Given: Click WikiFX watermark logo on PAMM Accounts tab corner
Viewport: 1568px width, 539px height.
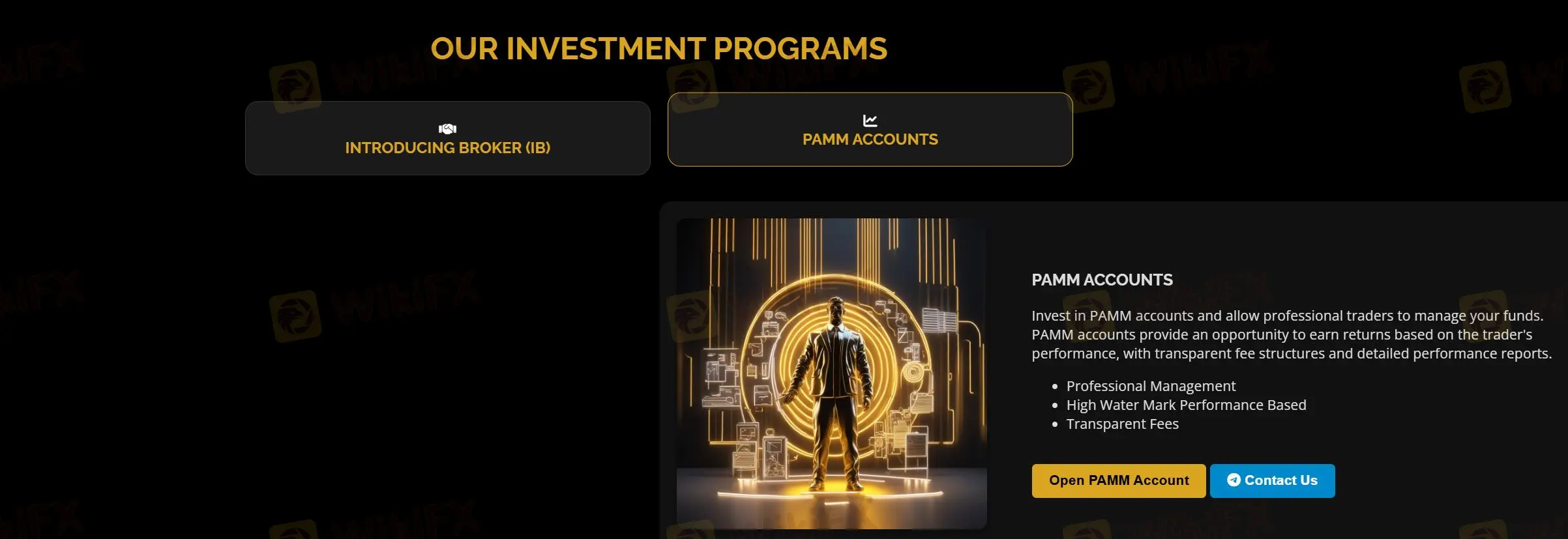Looking at the screenshot, I should [692, 87].
